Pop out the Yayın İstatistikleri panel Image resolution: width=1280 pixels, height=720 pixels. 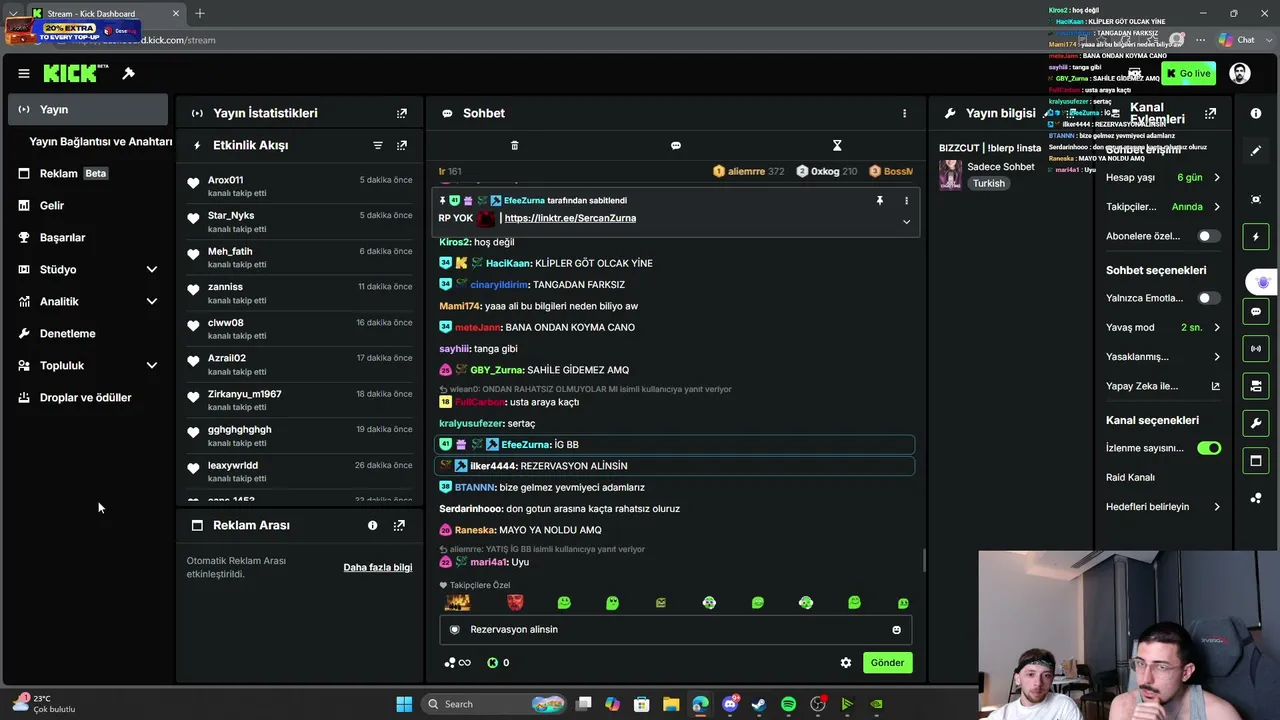[x=402, y=113]
